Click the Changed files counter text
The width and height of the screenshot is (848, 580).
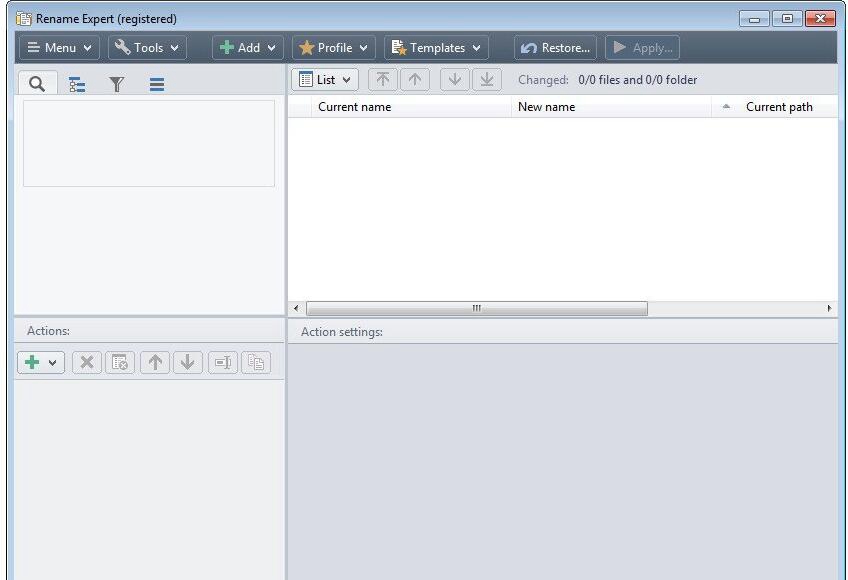[x=607, y=80]
